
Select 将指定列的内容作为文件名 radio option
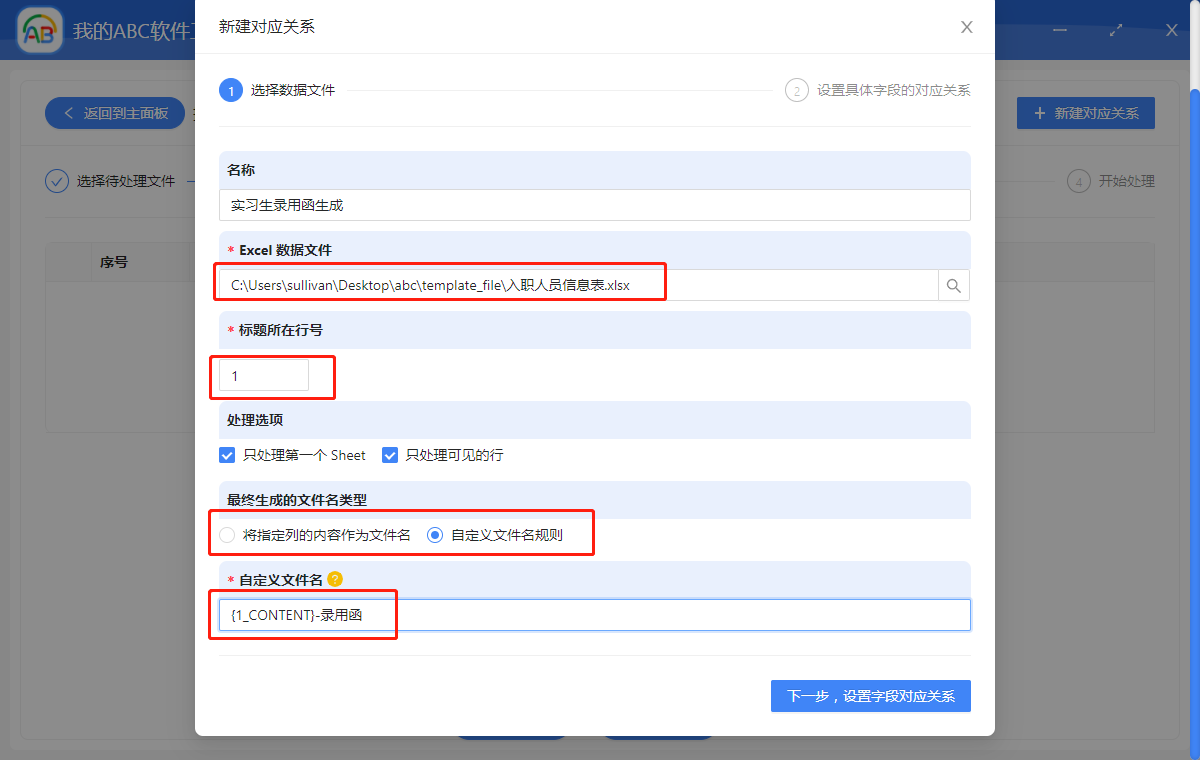[x=227, y=534]
